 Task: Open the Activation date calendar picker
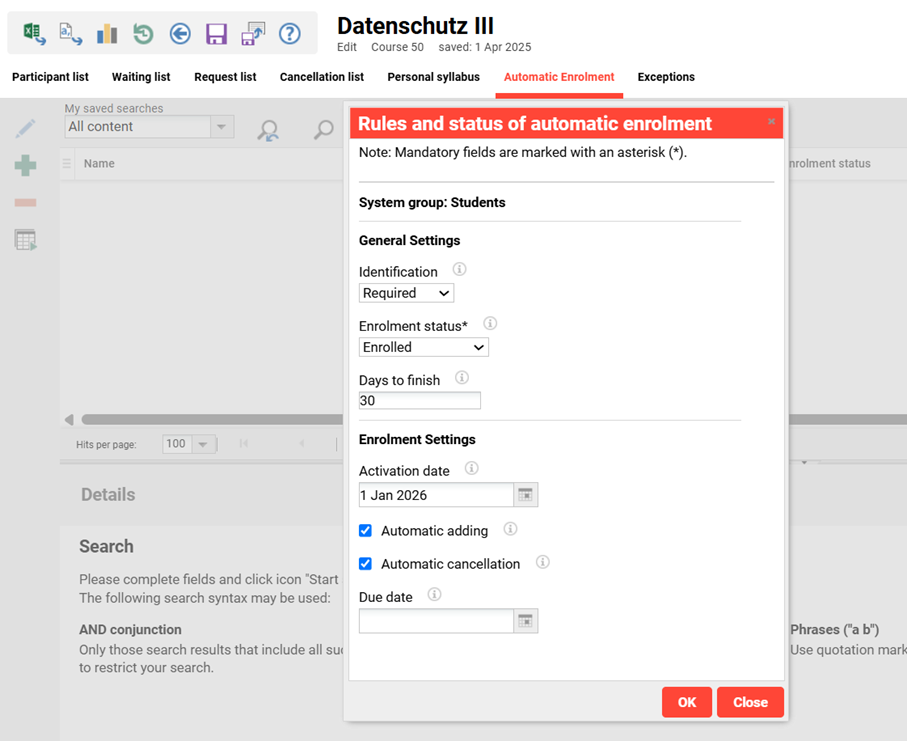(526, 495)
